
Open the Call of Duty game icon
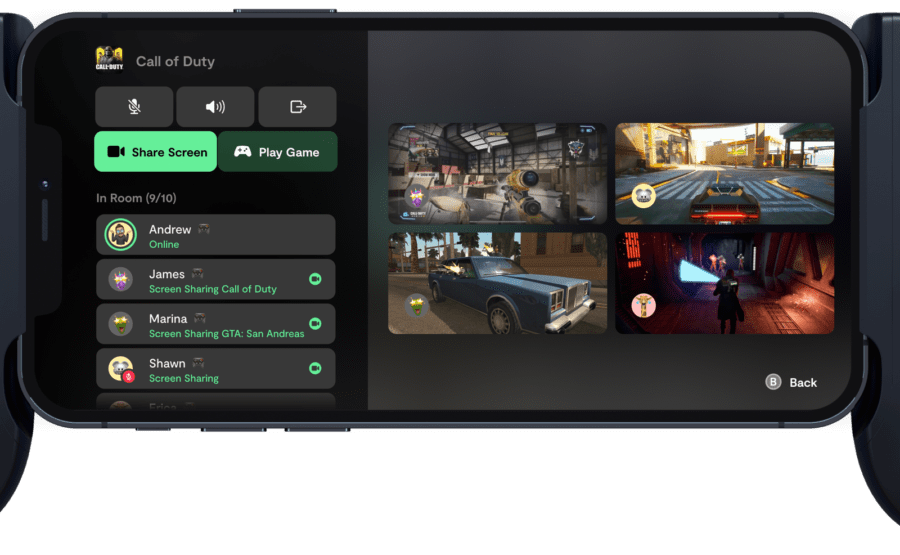(x=109, y=59)
